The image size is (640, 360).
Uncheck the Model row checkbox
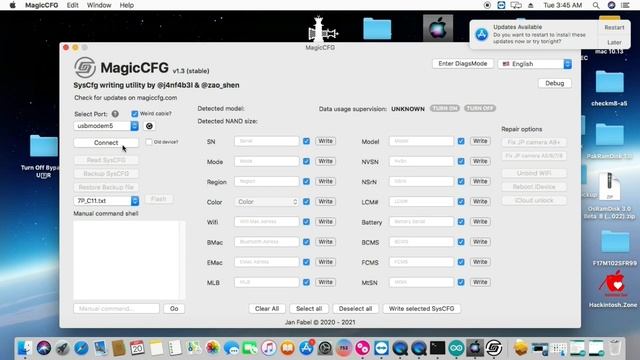point(461,141)
